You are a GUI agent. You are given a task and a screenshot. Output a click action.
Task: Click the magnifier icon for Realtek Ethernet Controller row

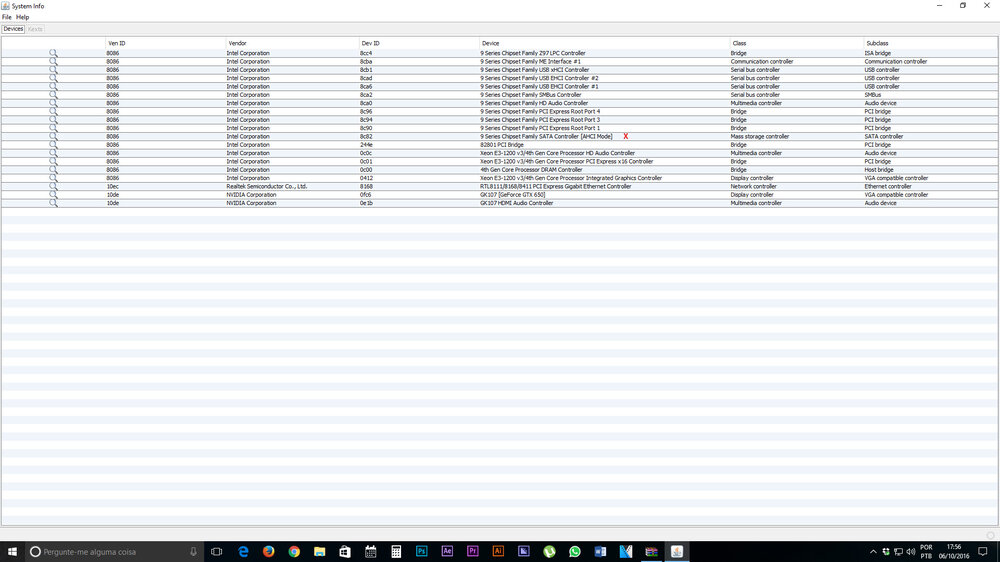[53, 186]
